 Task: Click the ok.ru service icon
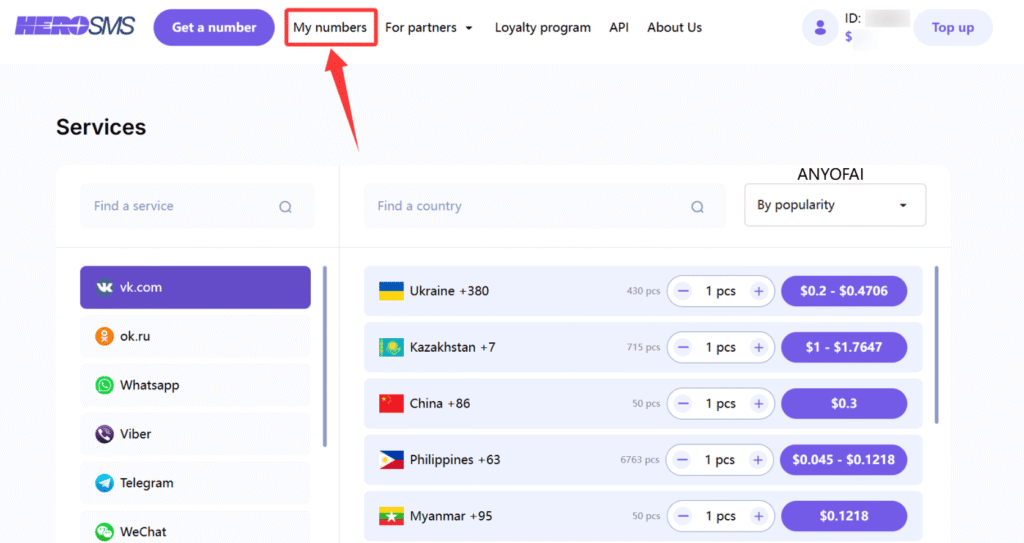pyautogui.click(x=104, y=337)
